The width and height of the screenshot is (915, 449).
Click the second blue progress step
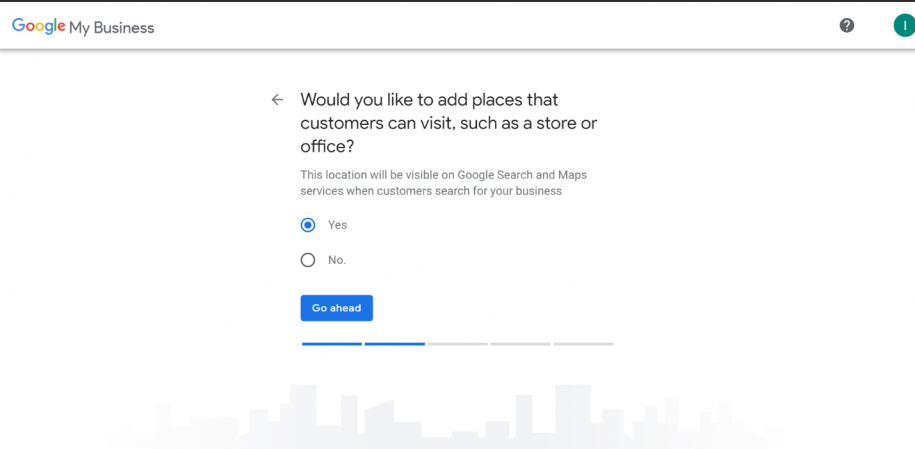click(395, 344)
